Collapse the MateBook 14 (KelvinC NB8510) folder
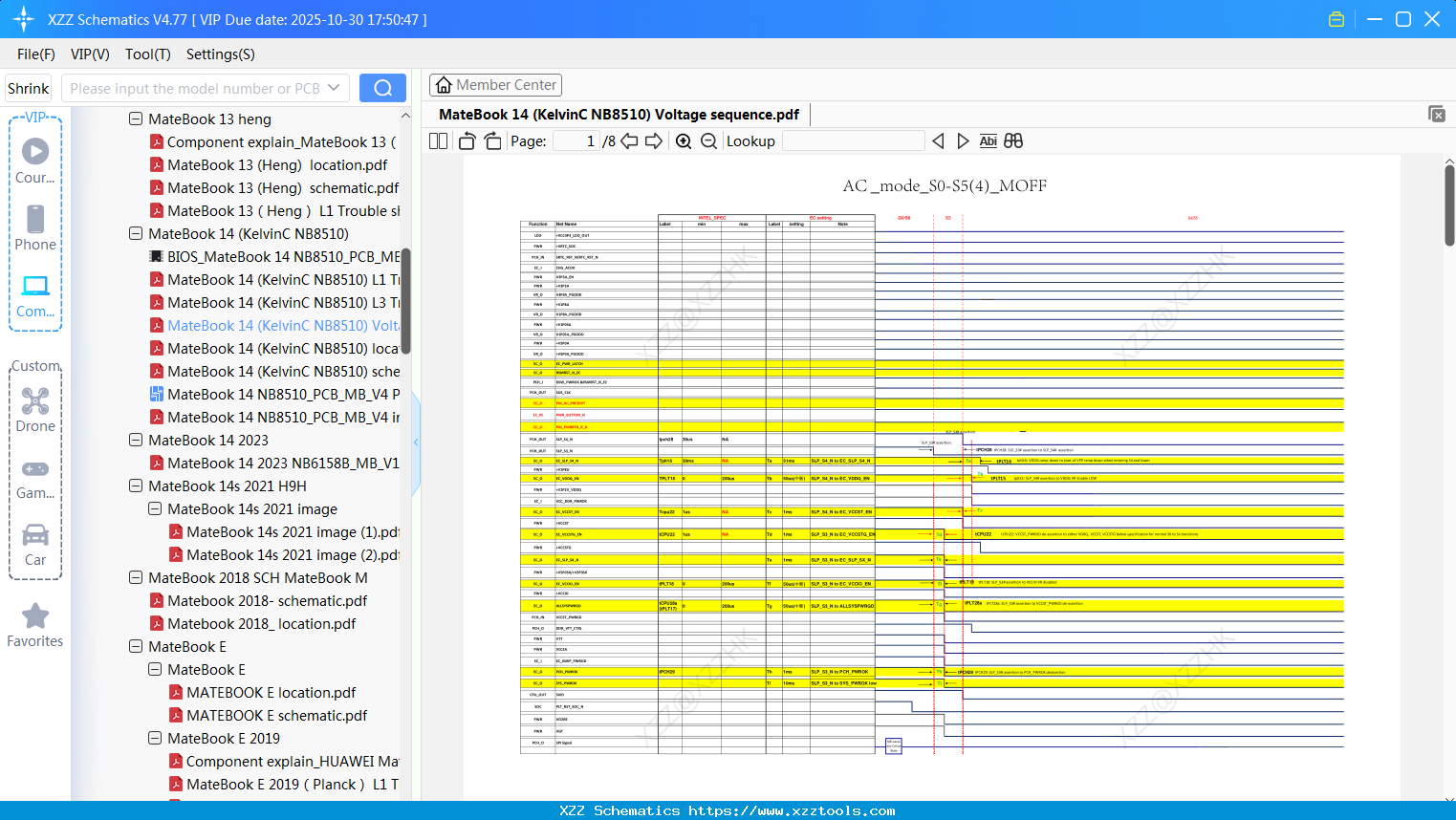1456x820 pixels. (x=136, y=234)
